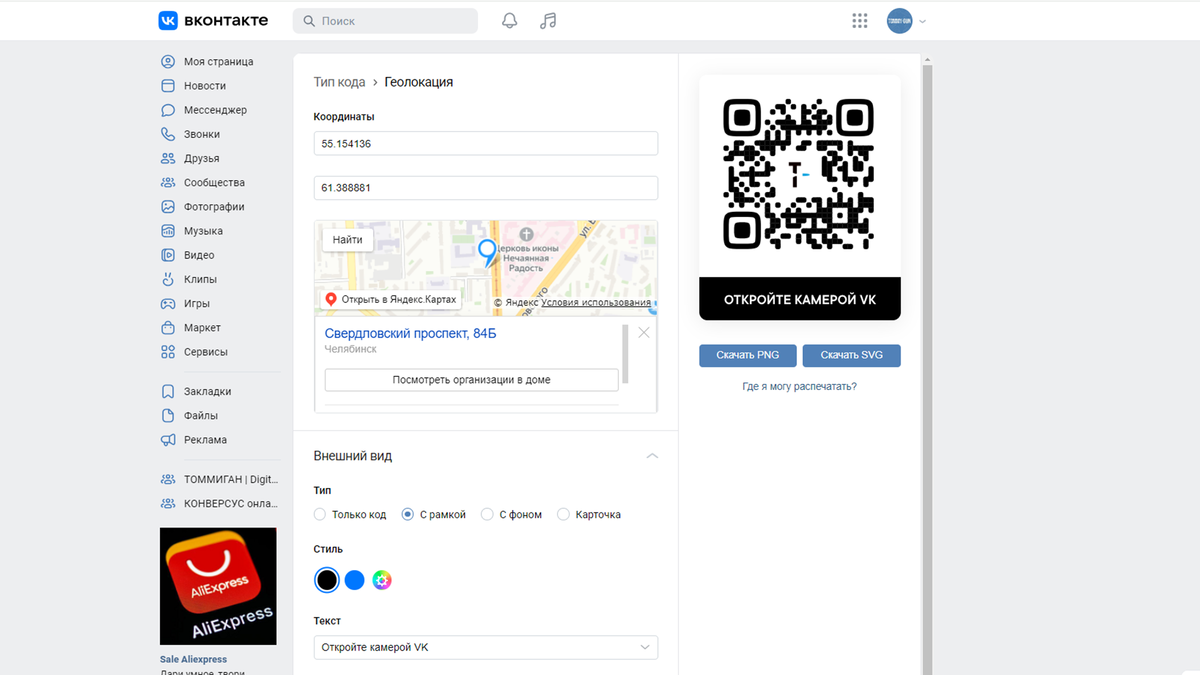Select the С фоном radio button

pyautogui.click(x=487, y=514)
